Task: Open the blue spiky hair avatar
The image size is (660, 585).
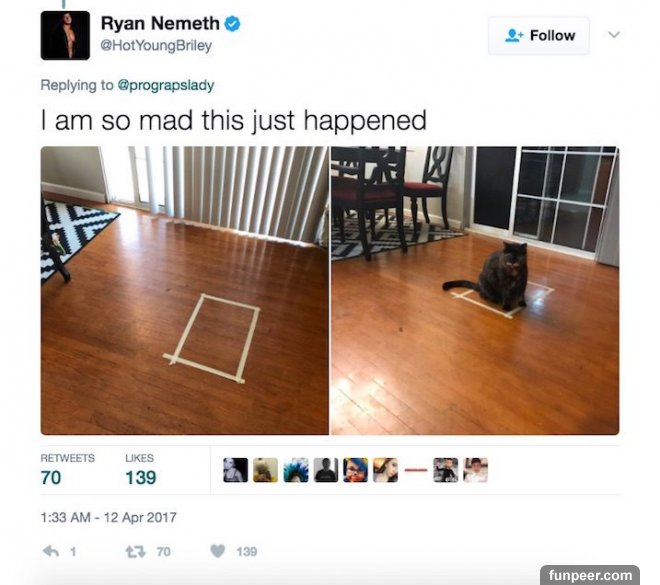Action: tap(295, 470)
